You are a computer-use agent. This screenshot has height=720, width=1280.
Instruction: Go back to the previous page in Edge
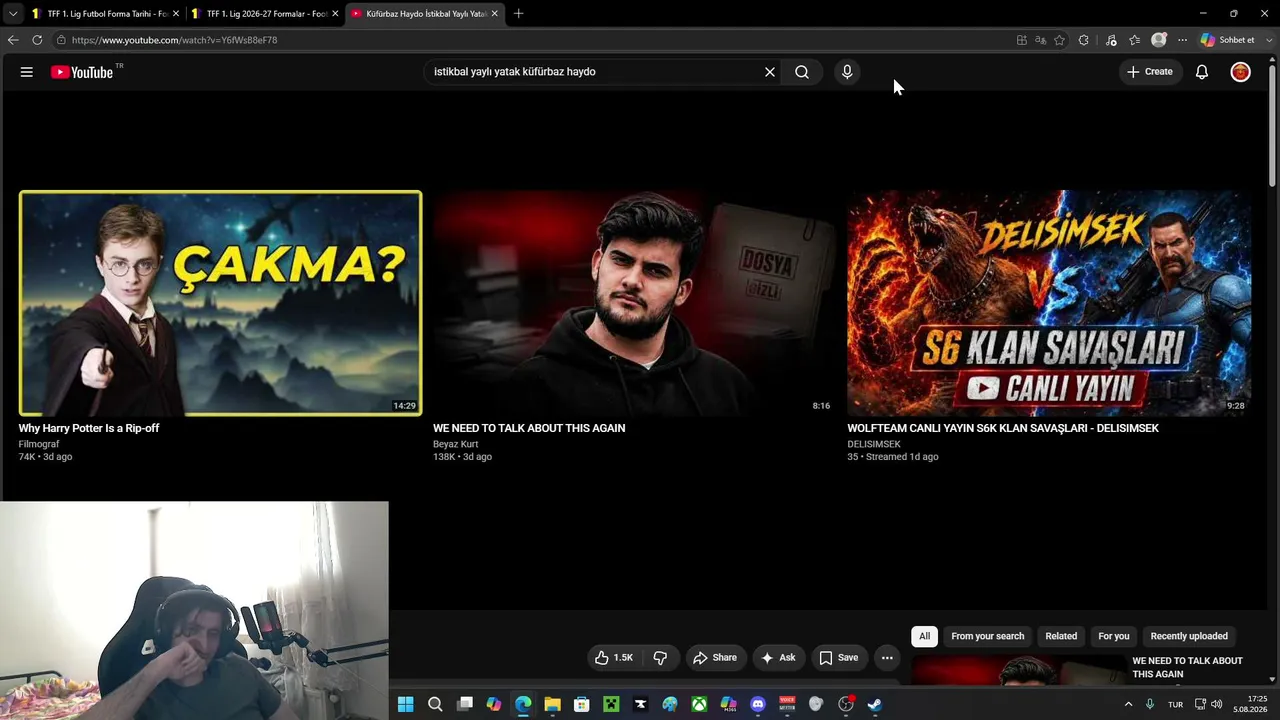pos(13,40)
